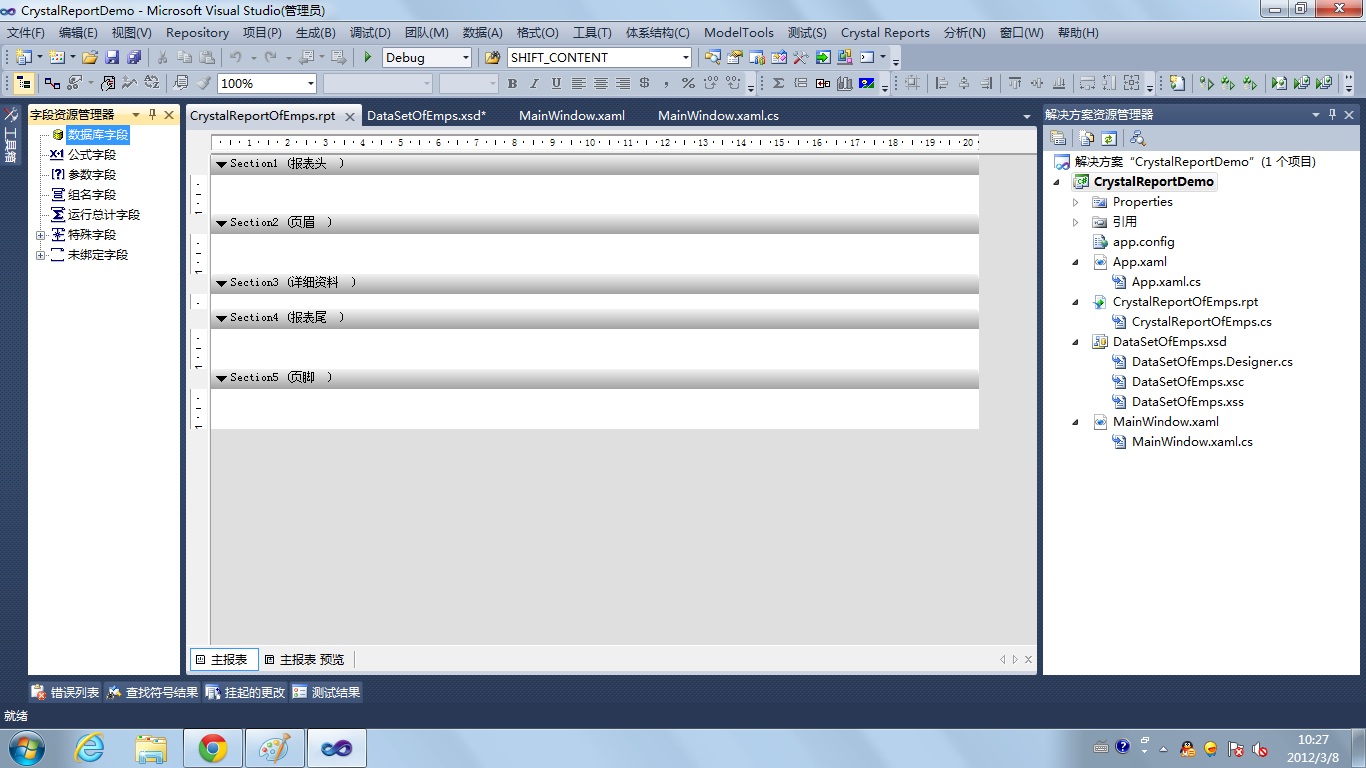Open Google Chrome from taskbar
The image size is (1366, 768).
click(x=212, y=748)
